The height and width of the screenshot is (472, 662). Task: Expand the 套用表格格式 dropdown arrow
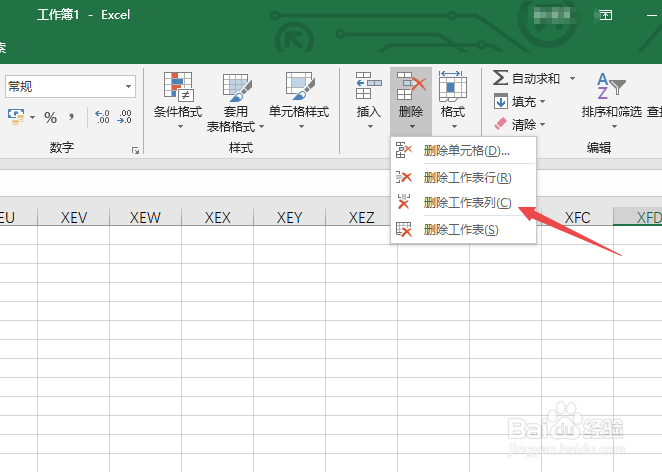pyautogui.click(x=261, y=126)
